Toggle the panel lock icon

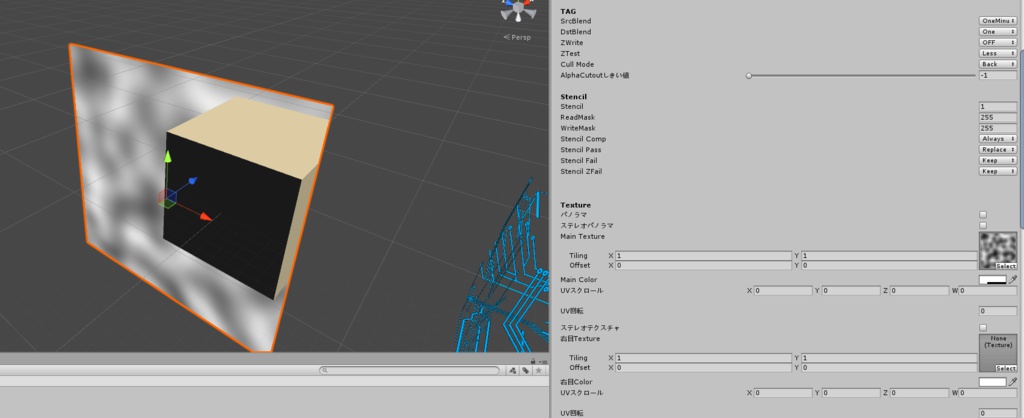[x=534, y=361]
